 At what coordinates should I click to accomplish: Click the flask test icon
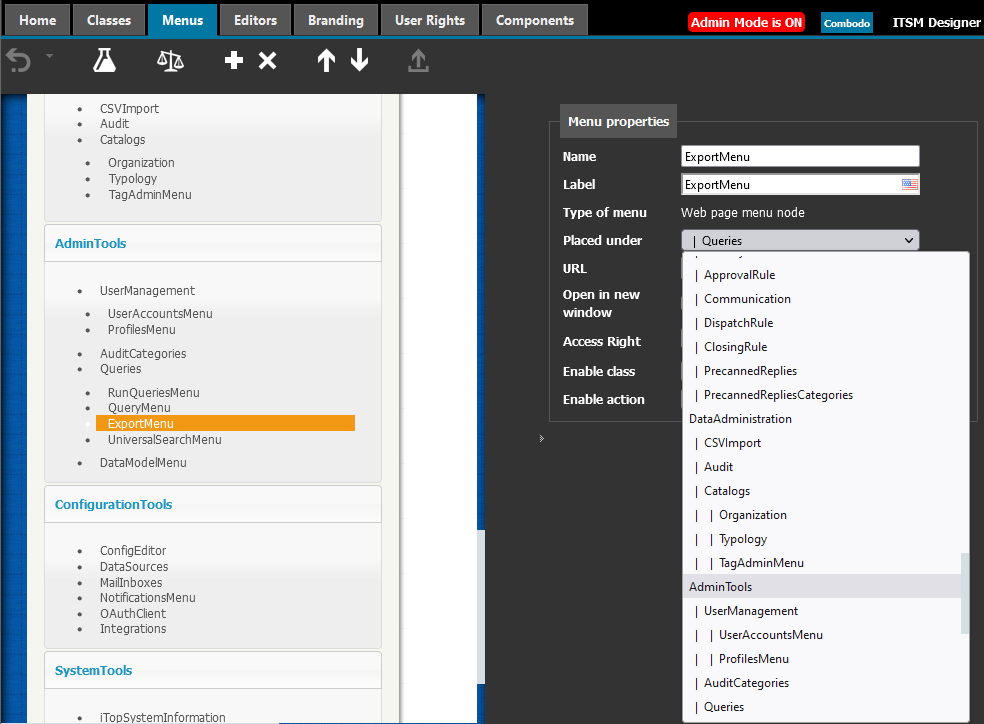pyautogui.click(x=104, y=61)
